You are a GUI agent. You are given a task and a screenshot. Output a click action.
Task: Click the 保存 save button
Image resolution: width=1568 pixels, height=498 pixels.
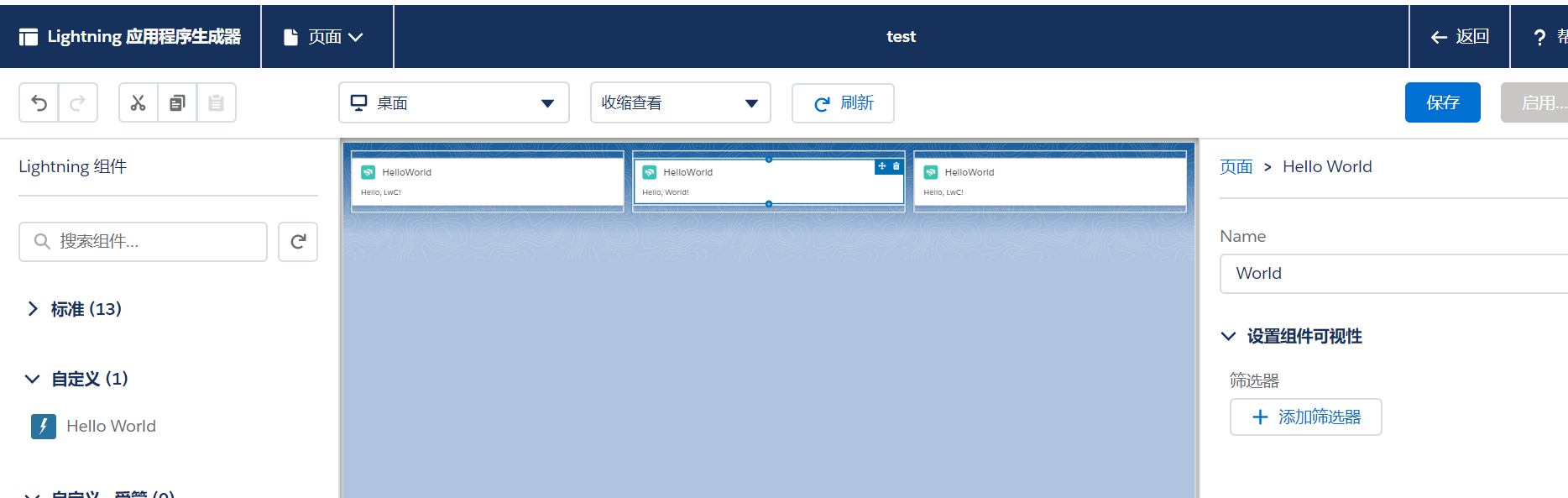click(x=1442, y=102)
